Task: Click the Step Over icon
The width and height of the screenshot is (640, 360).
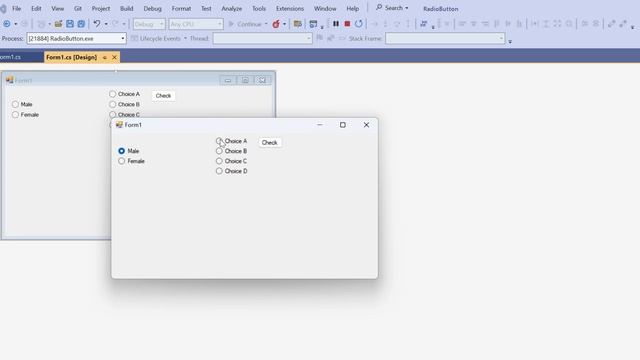Action: pyautogui.click(x=397, y=24)
